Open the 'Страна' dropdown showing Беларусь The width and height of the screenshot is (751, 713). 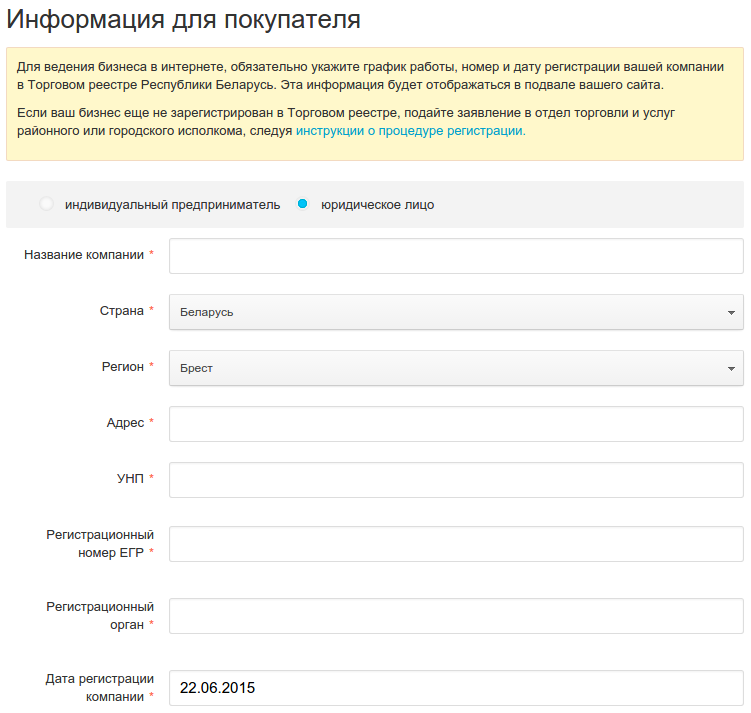click(455, 312)
